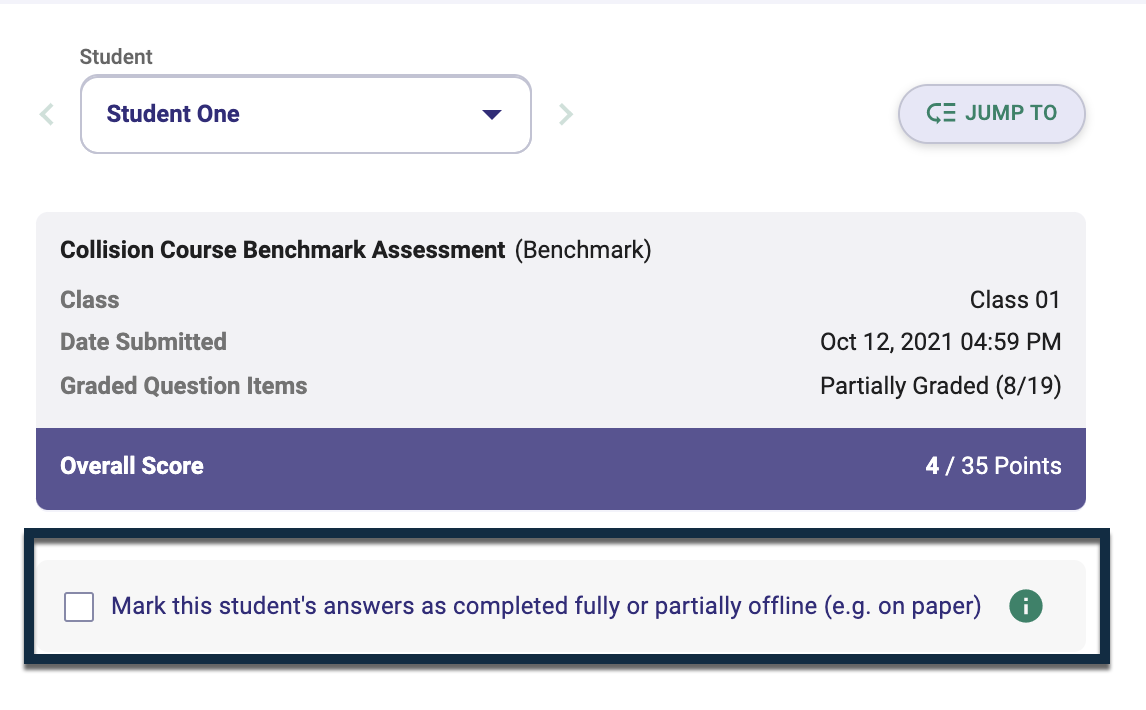Click the 4 / 35 Points score value
This screenshot has height=710, width=1146.
(993, 466)
